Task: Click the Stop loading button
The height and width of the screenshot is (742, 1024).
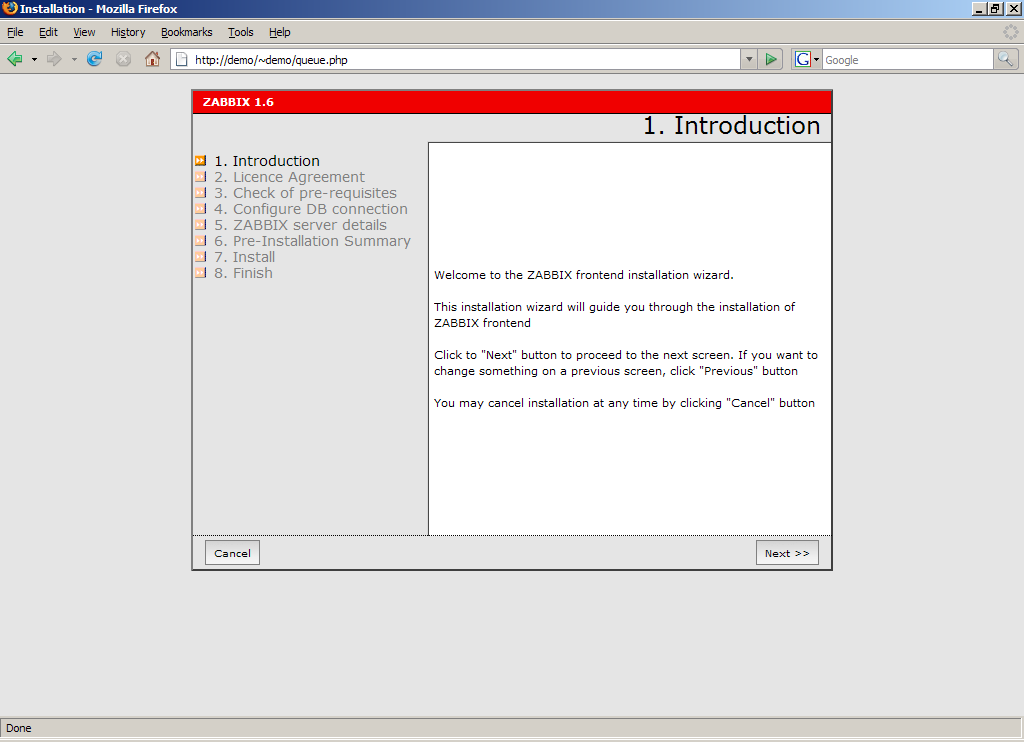Action: coord(123,59)
